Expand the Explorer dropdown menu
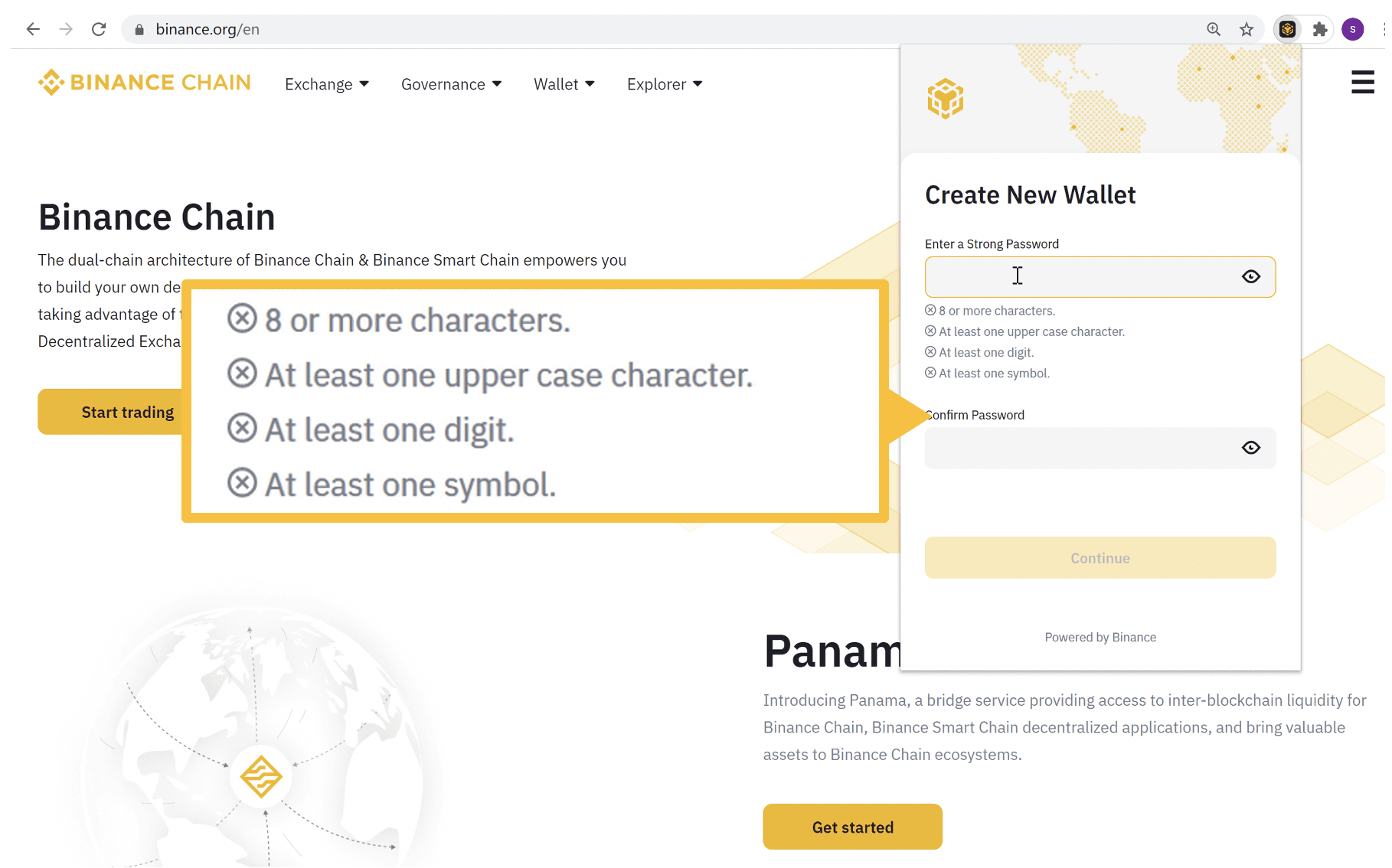1392x868 pixels. coord(665,84)
